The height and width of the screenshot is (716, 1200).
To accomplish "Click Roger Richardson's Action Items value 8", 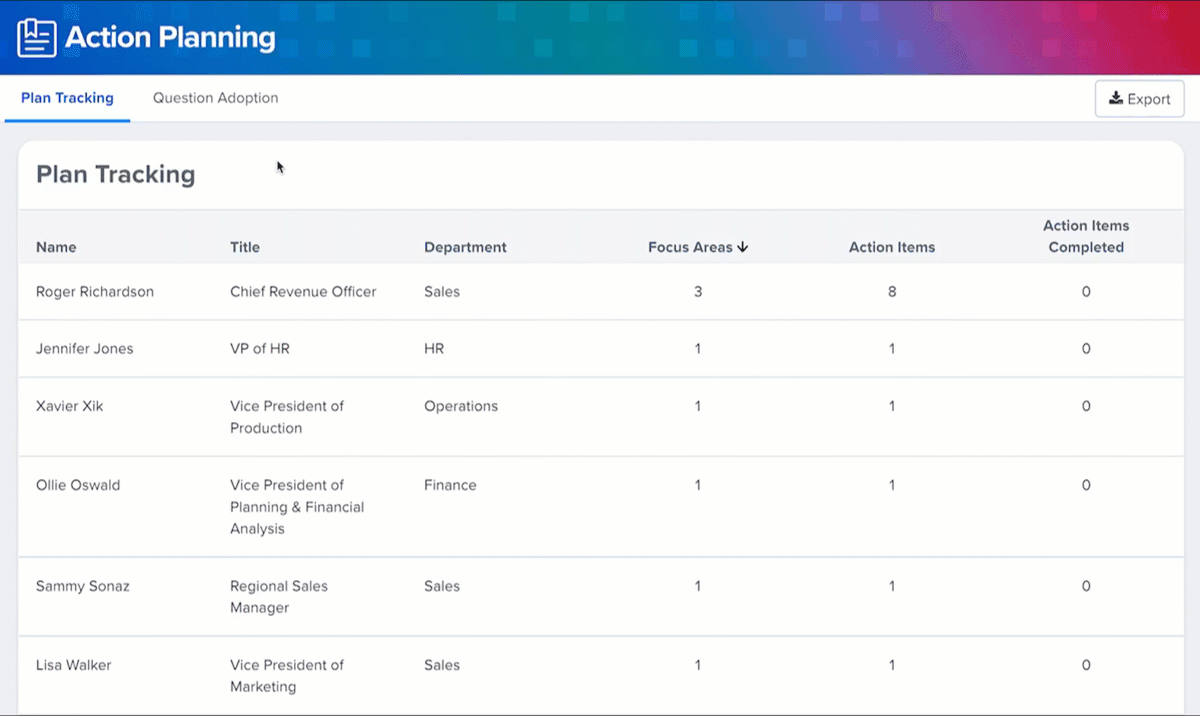I will (892, 292).
